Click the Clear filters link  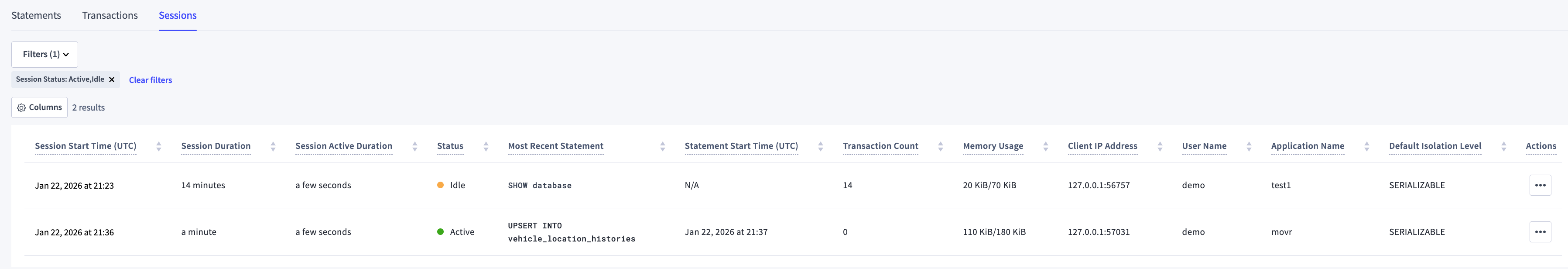coord(151,80)
